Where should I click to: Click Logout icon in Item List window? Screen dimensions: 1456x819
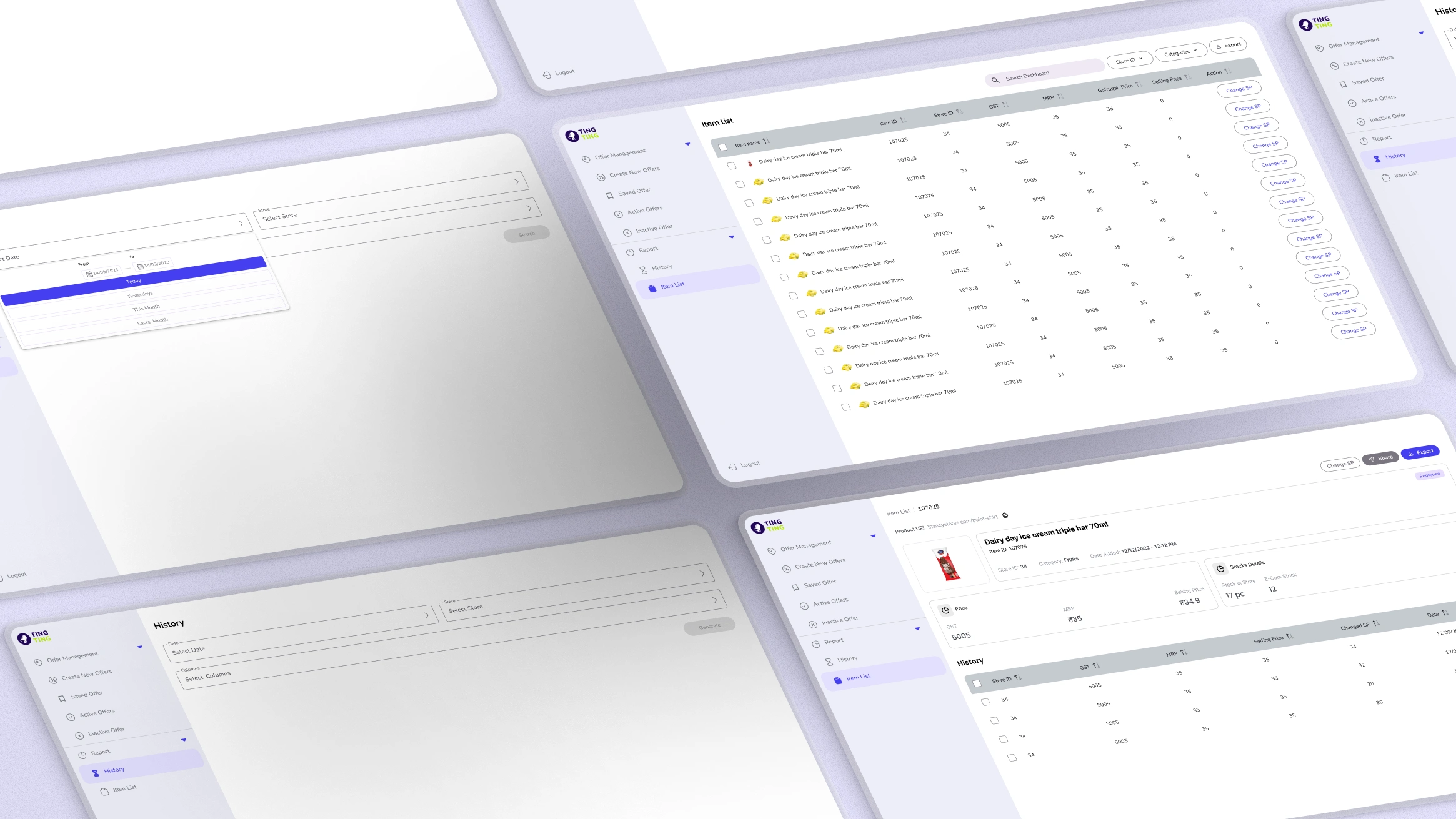[x=732, y=467]
